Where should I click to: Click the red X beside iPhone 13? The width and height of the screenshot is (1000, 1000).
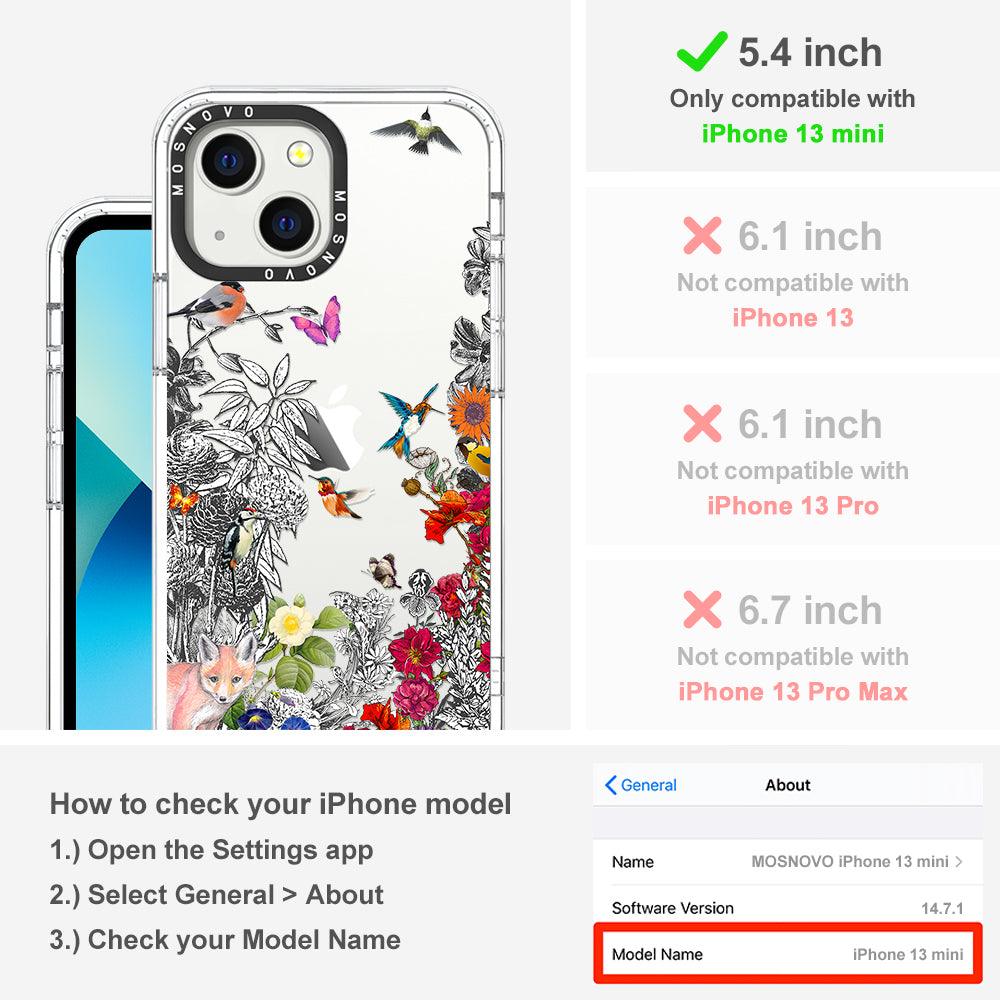702,235
